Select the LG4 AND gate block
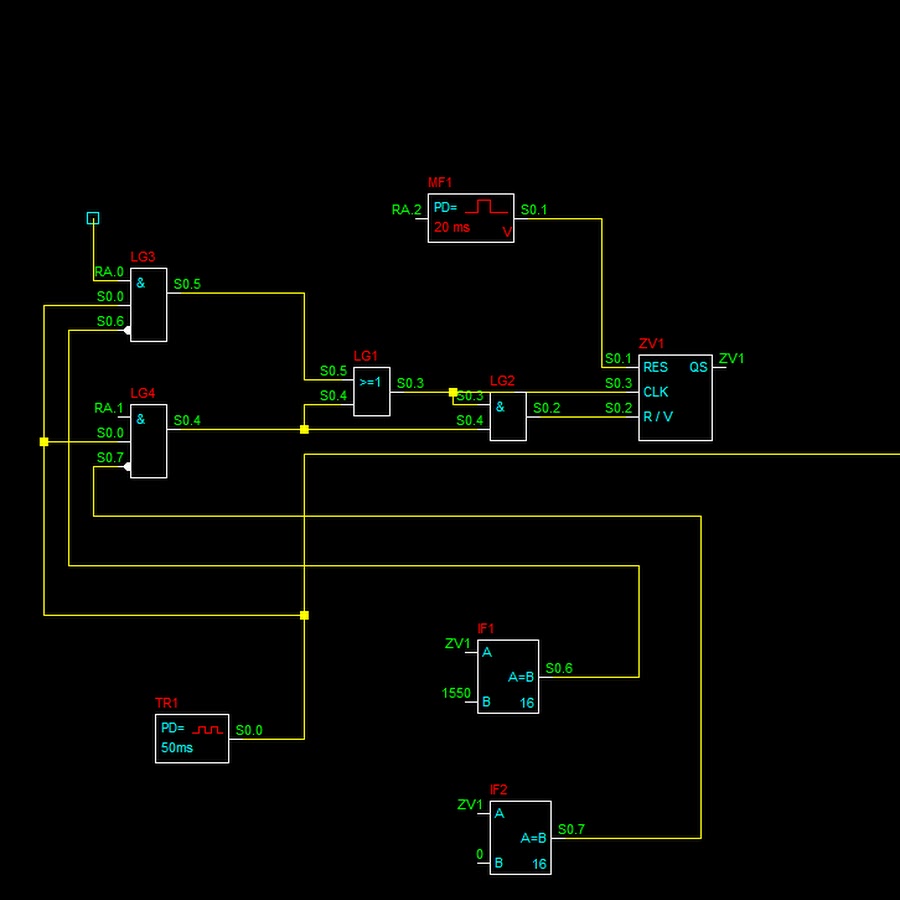900x900 pixels. (148, 441)
